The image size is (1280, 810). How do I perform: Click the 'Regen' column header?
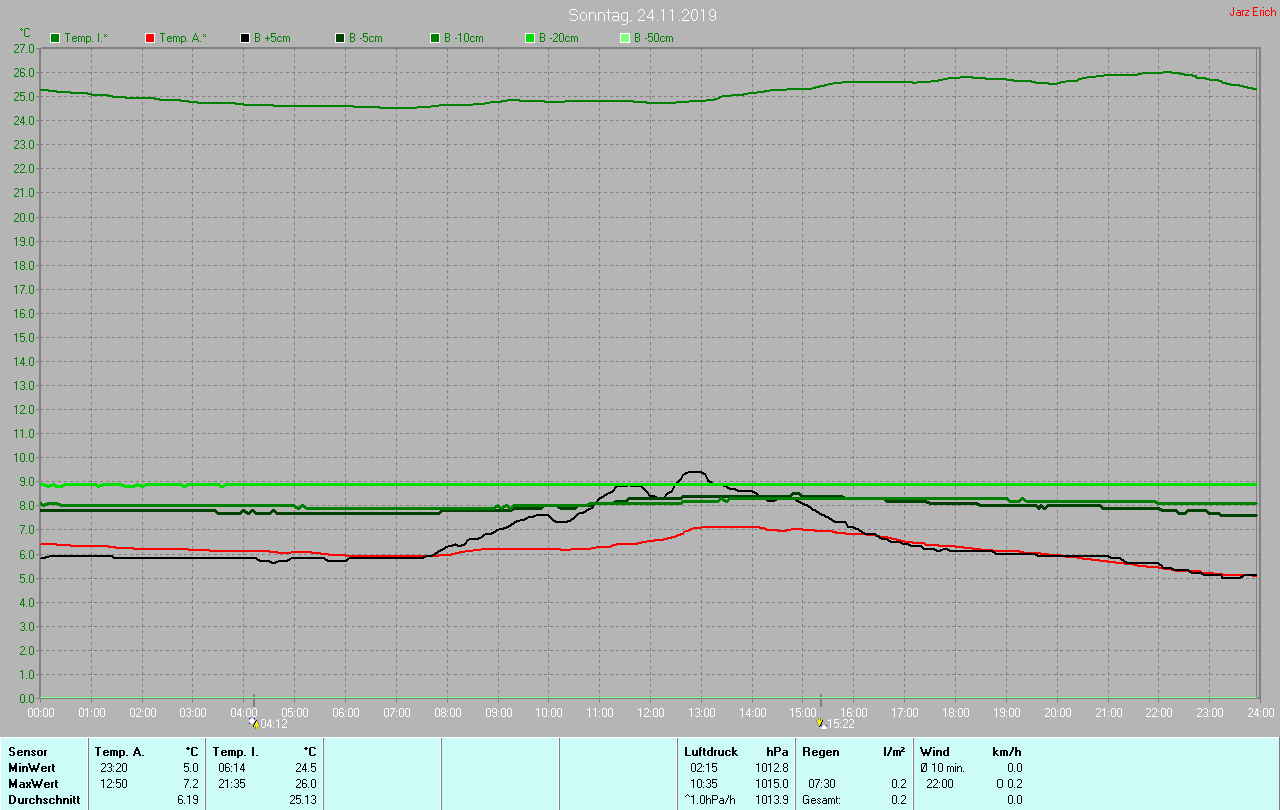tap(820, 751)
